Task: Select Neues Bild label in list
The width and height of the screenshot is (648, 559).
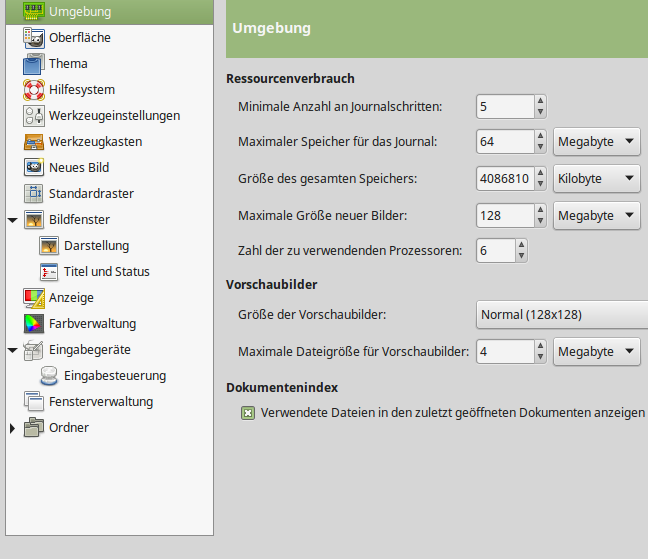Action: (x=79, y=167)
